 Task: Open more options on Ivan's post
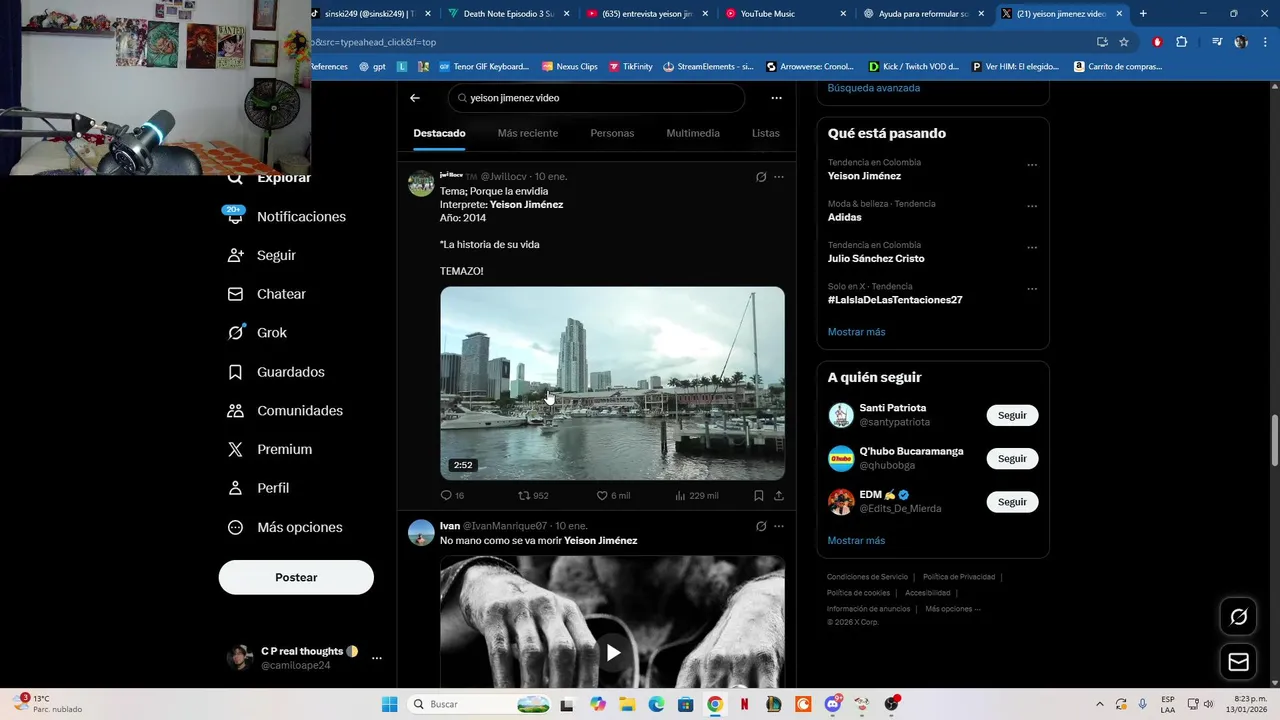pyautogui.click(x=779, y=526)
